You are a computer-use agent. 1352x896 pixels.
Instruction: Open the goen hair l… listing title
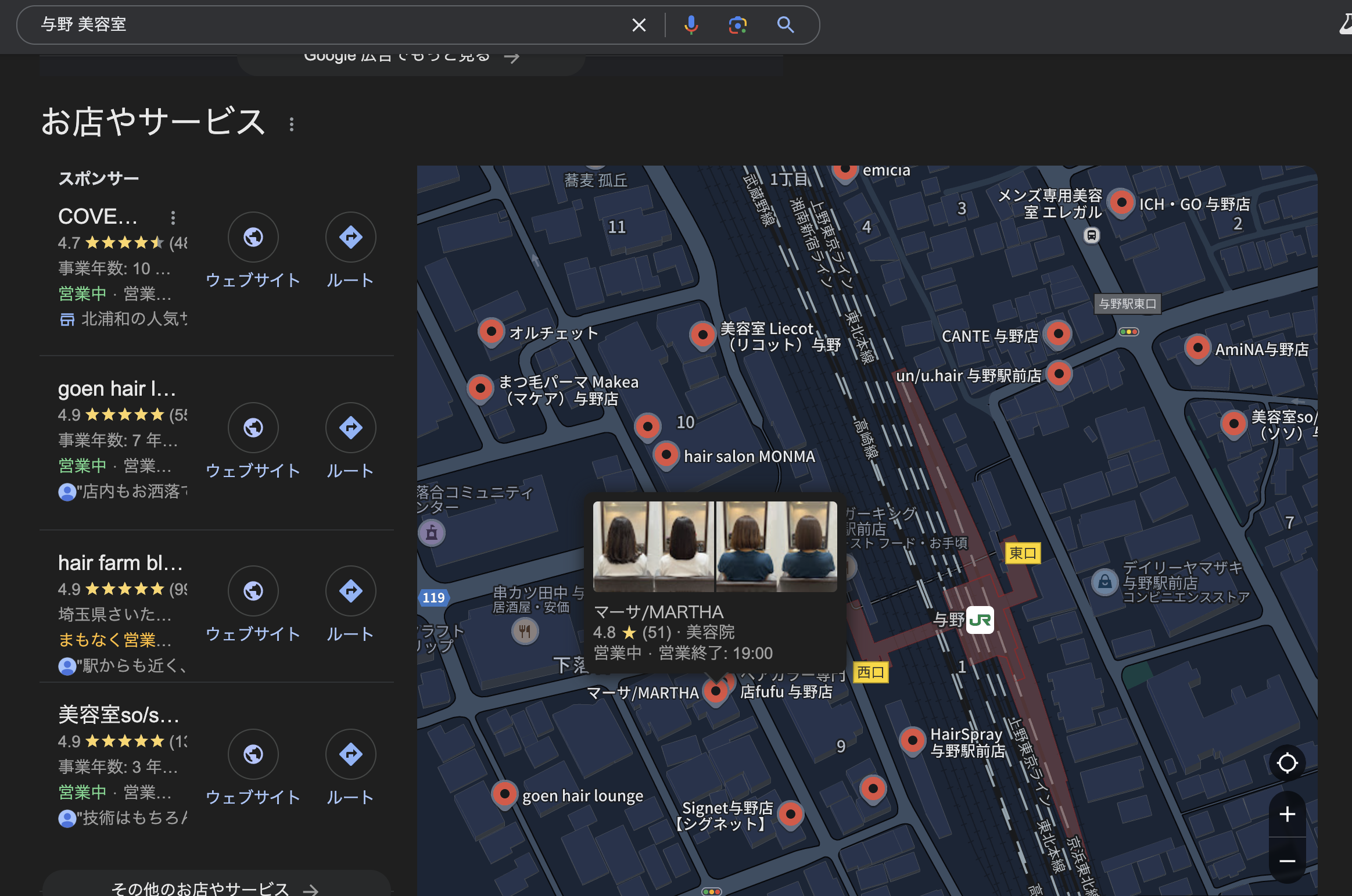click(117, 389)
